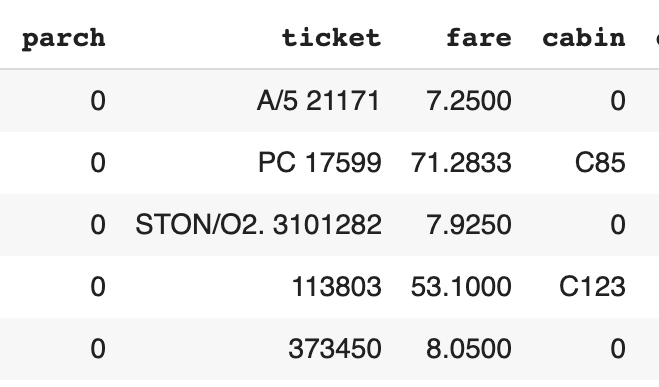Viewport: 659px width, 387px height.
Task: Select cabin value in 373450 row
Action: click(x=618, y=349)
